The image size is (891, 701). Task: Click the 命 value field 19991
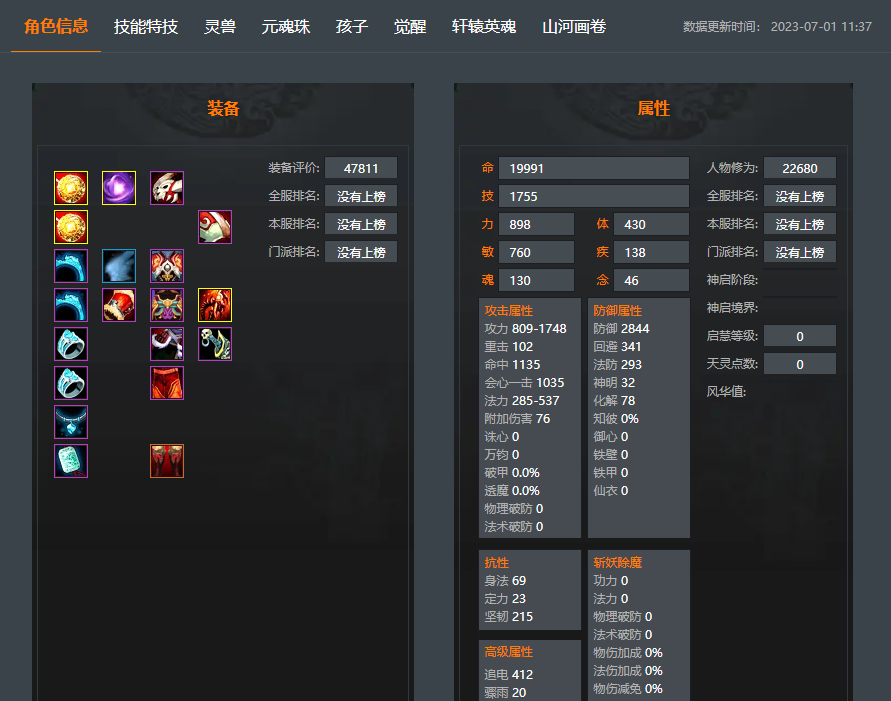click(594, 168)
